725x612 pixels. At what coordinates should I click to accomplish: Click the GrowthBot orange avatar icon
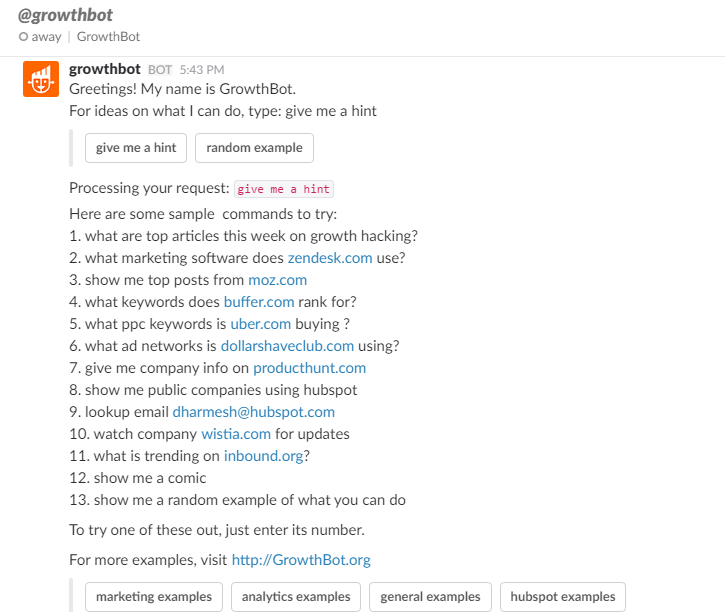[x=41, y=79]
